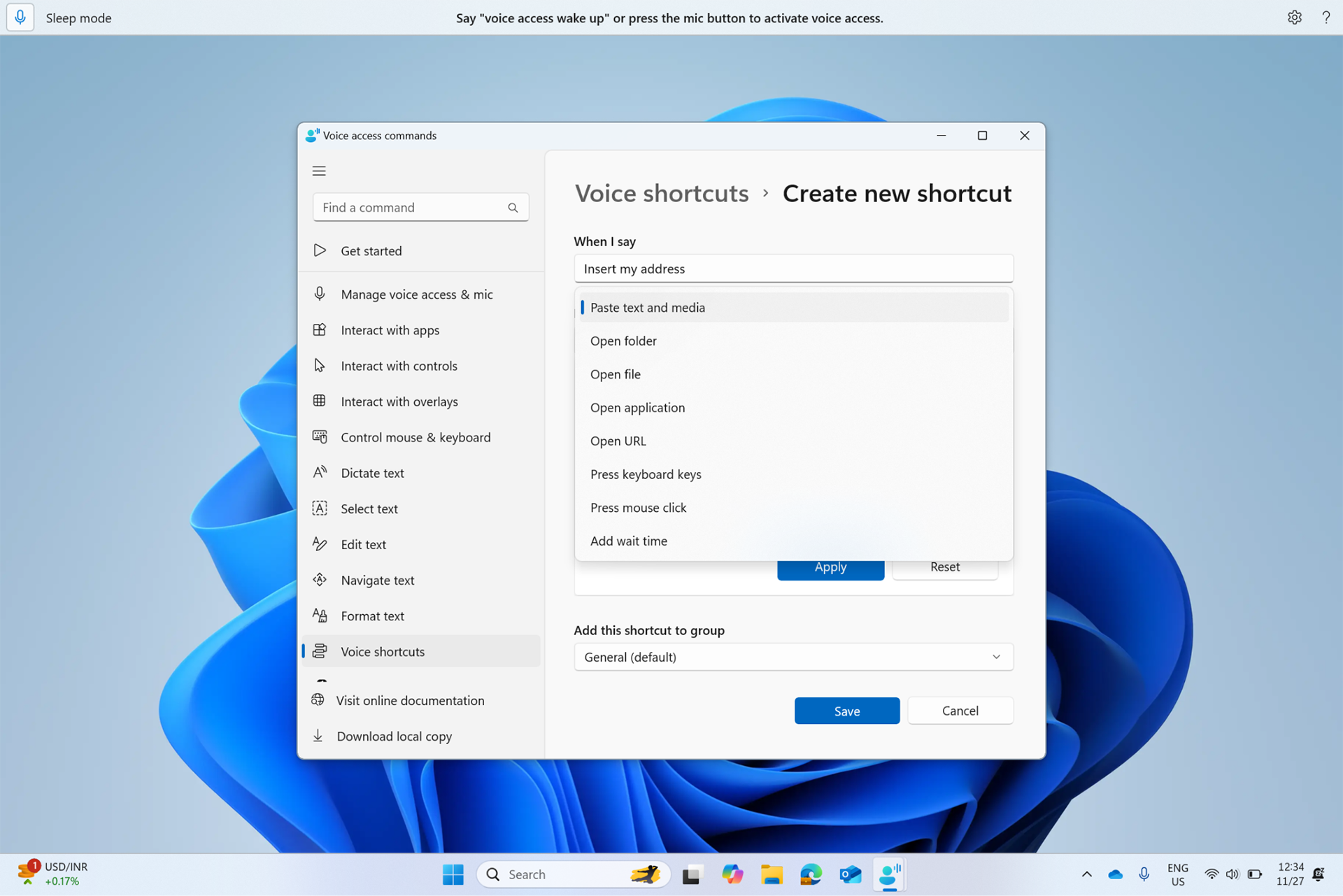Click the Save button
Image resolution: width=1343 pixels, height=896 pixels.
(x=847, y=710)
